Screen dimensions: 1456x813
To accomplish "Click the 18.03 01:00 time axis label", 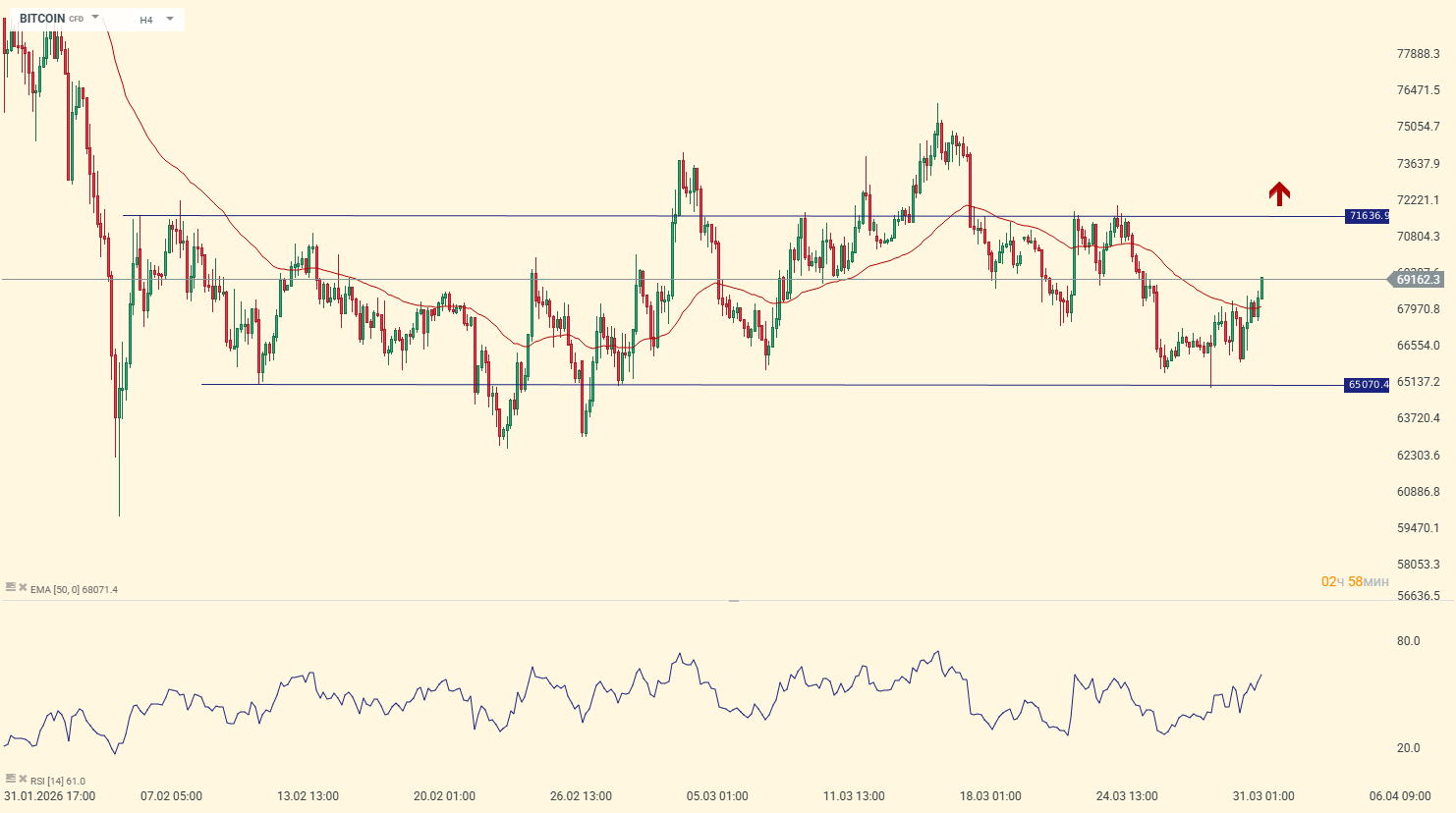I will point(990,796).
